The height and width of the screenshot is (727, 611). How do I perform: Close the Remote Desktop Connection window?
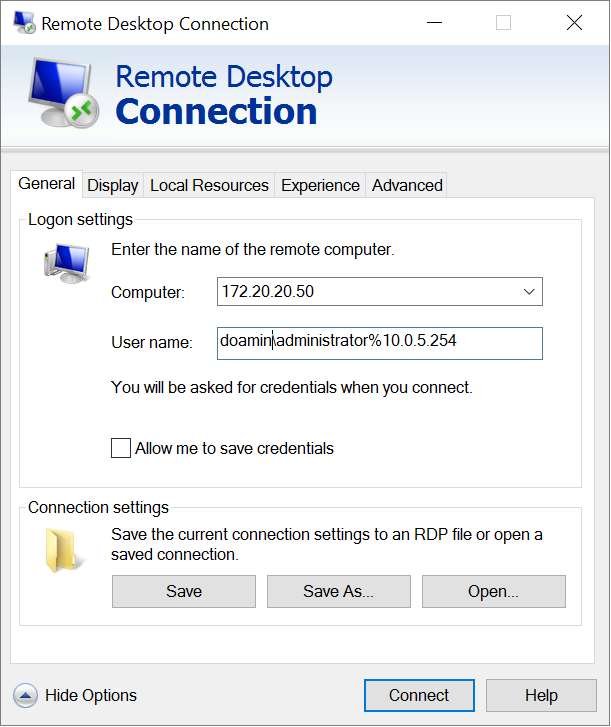tap(574, 23)
